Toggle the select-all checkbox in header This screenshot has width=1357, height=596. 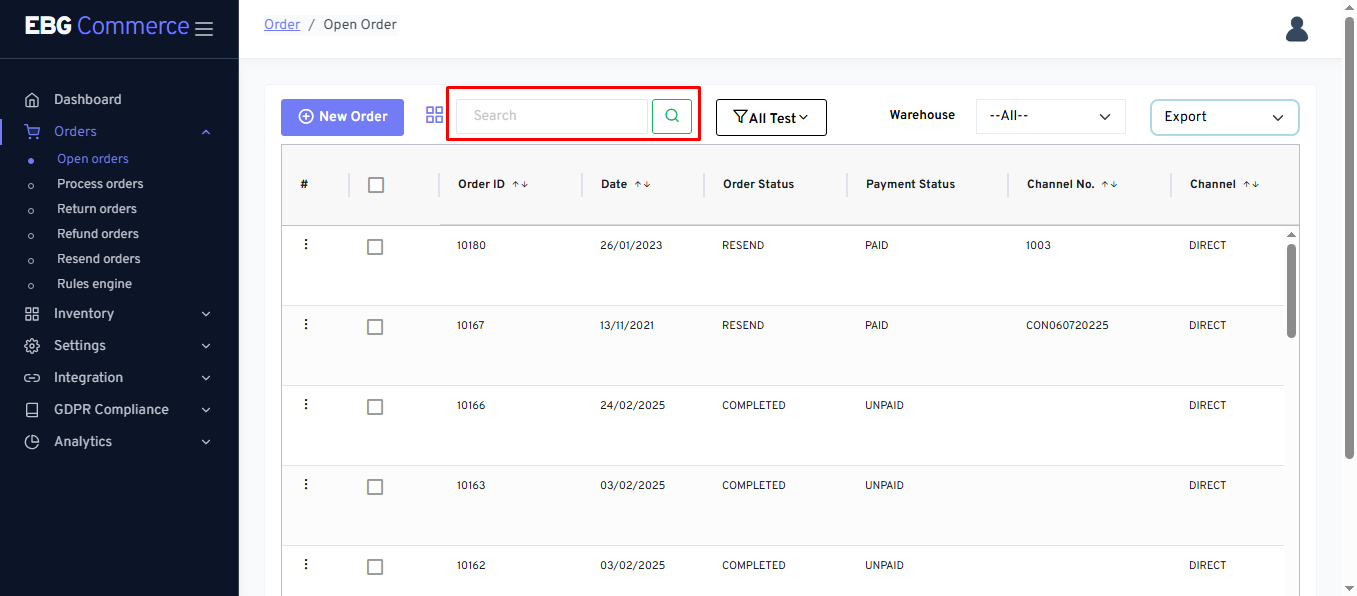(376, 185)
